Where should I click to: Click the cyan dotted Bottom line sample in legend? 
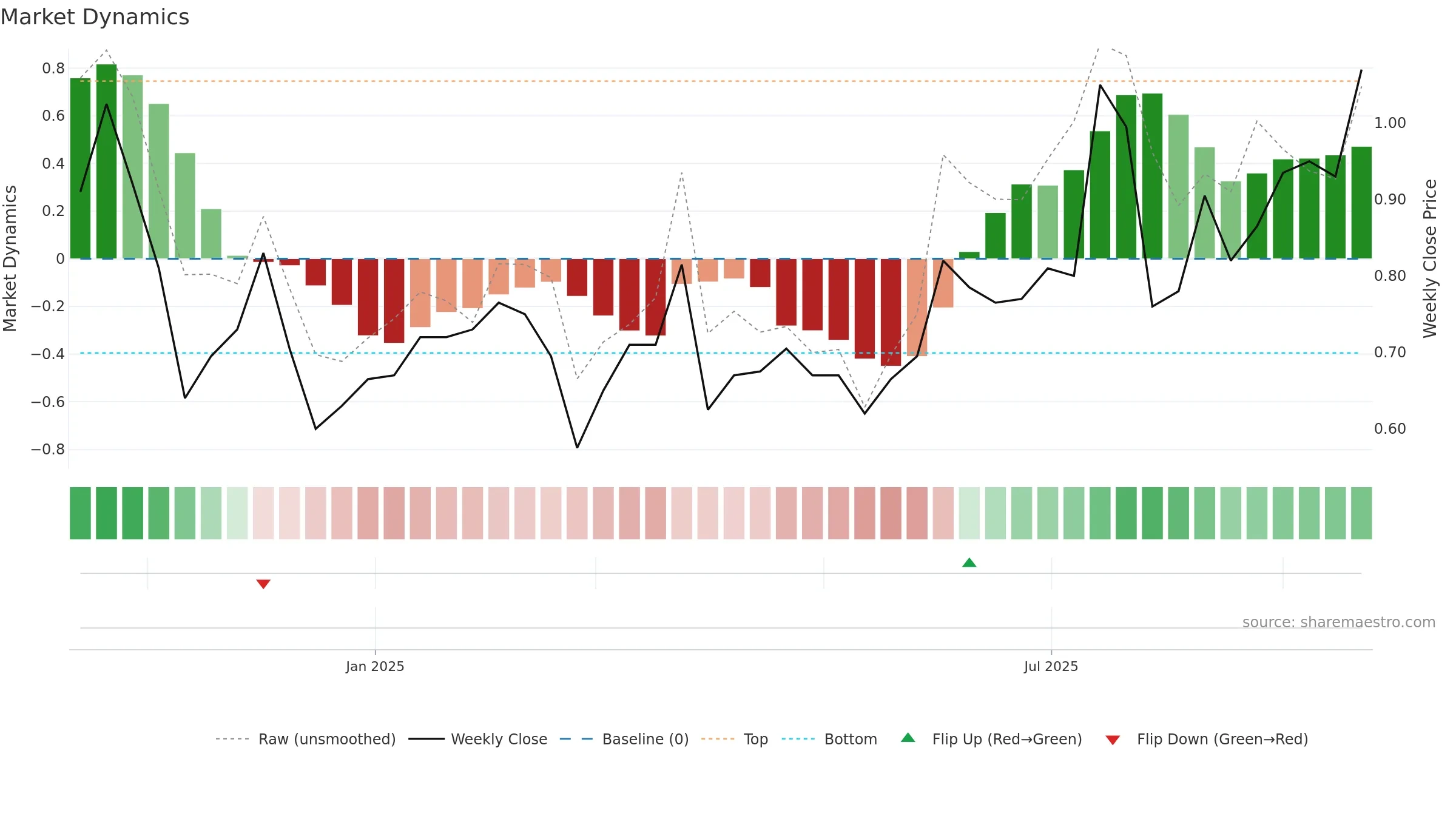(798, 739)
